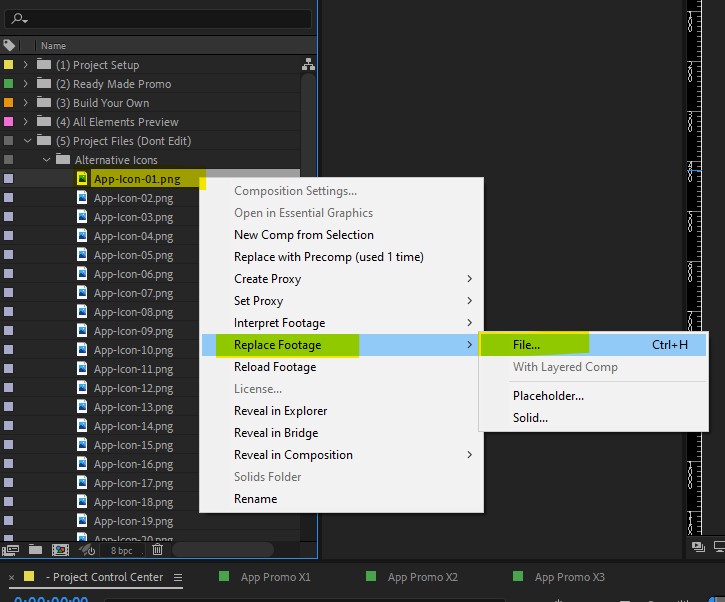
Task: Select New Comp from Selection menu item
Action: pos(303,235)
